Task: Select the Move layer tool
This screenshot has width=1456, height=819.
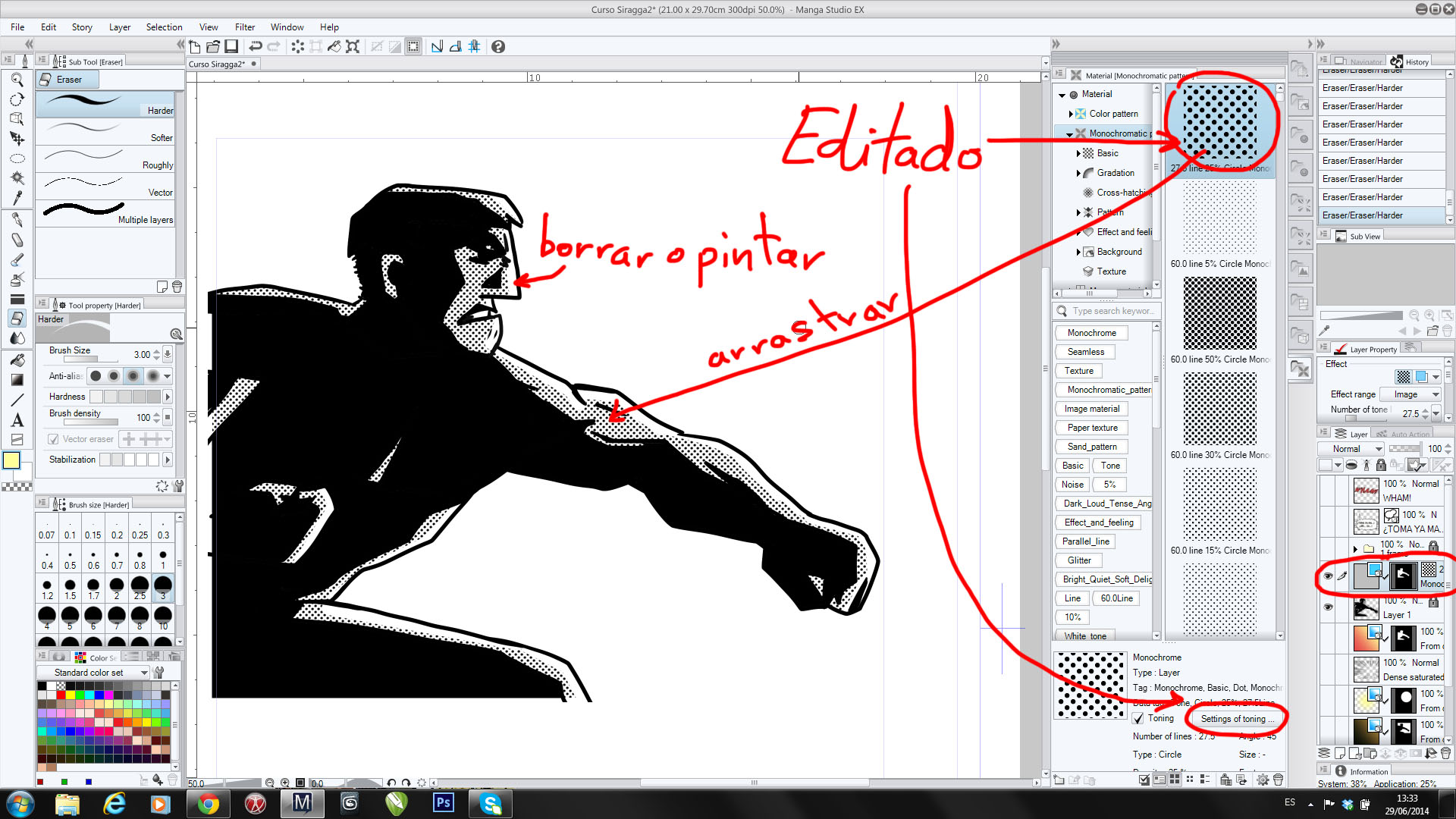Action: pos(17,139)
